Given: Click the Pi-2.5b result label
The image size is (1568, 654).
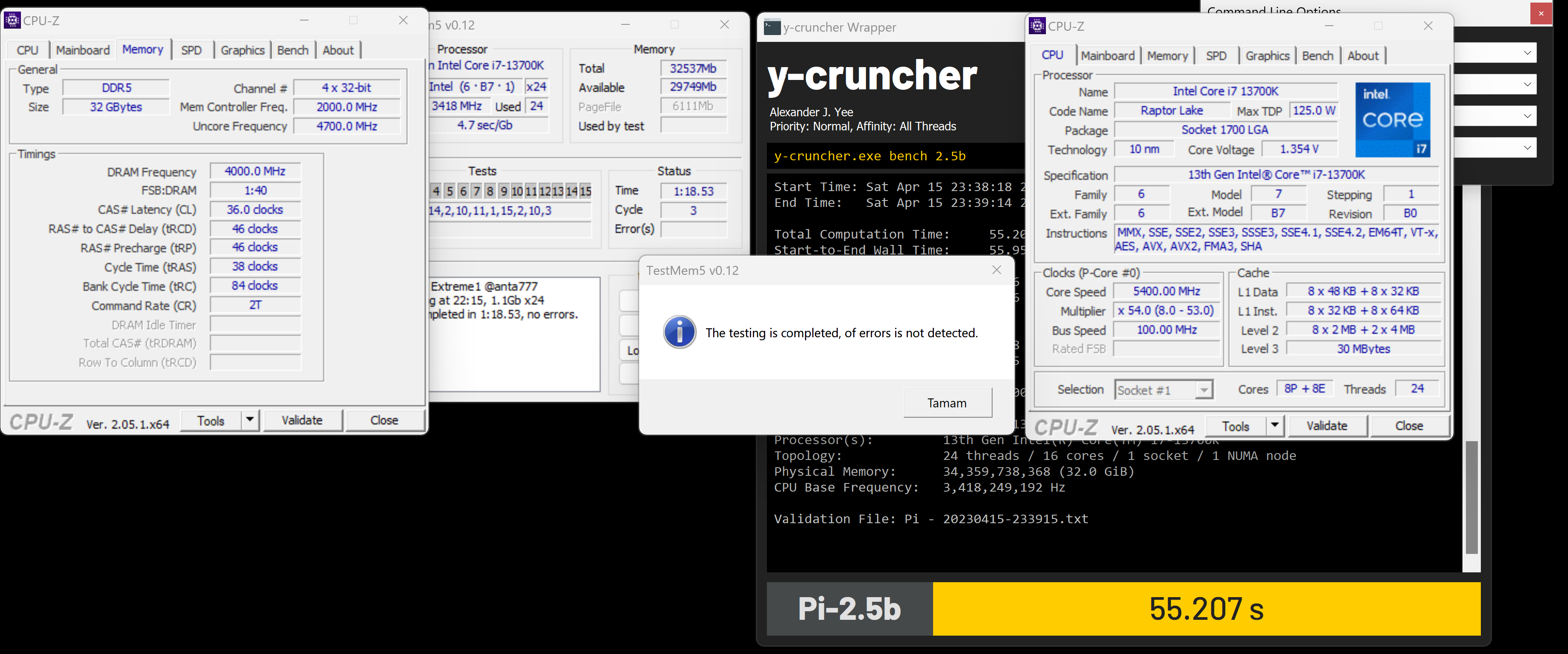Looking at the screenshot, I should (x=849, y=608).
